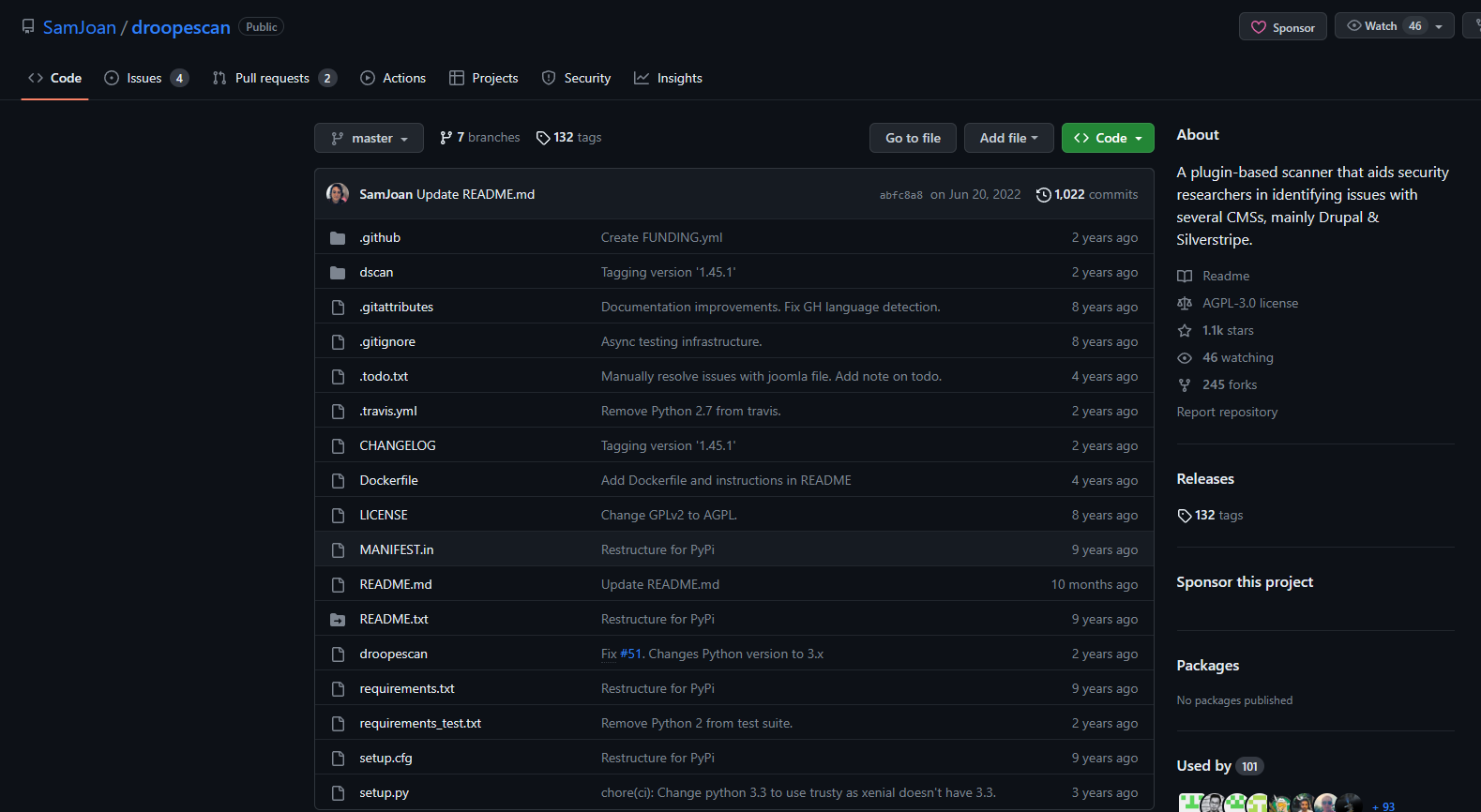Click the branch icon beside 7 branches
The image size is (1481, 812).
point(446,138)
